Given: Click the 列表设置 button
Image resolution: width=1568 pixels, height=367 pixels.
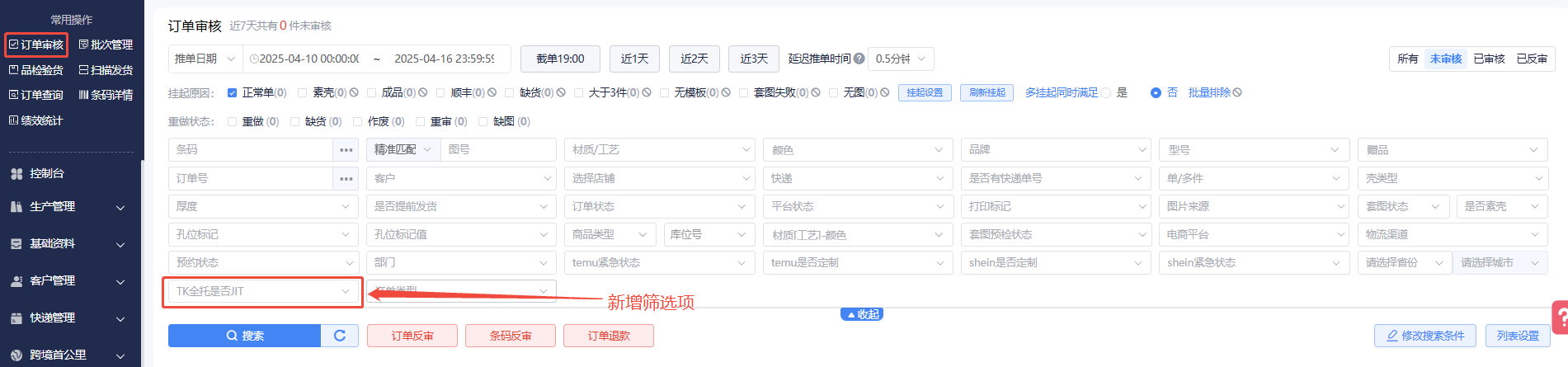Looking at the screenshot, I should click(1519, 336).
